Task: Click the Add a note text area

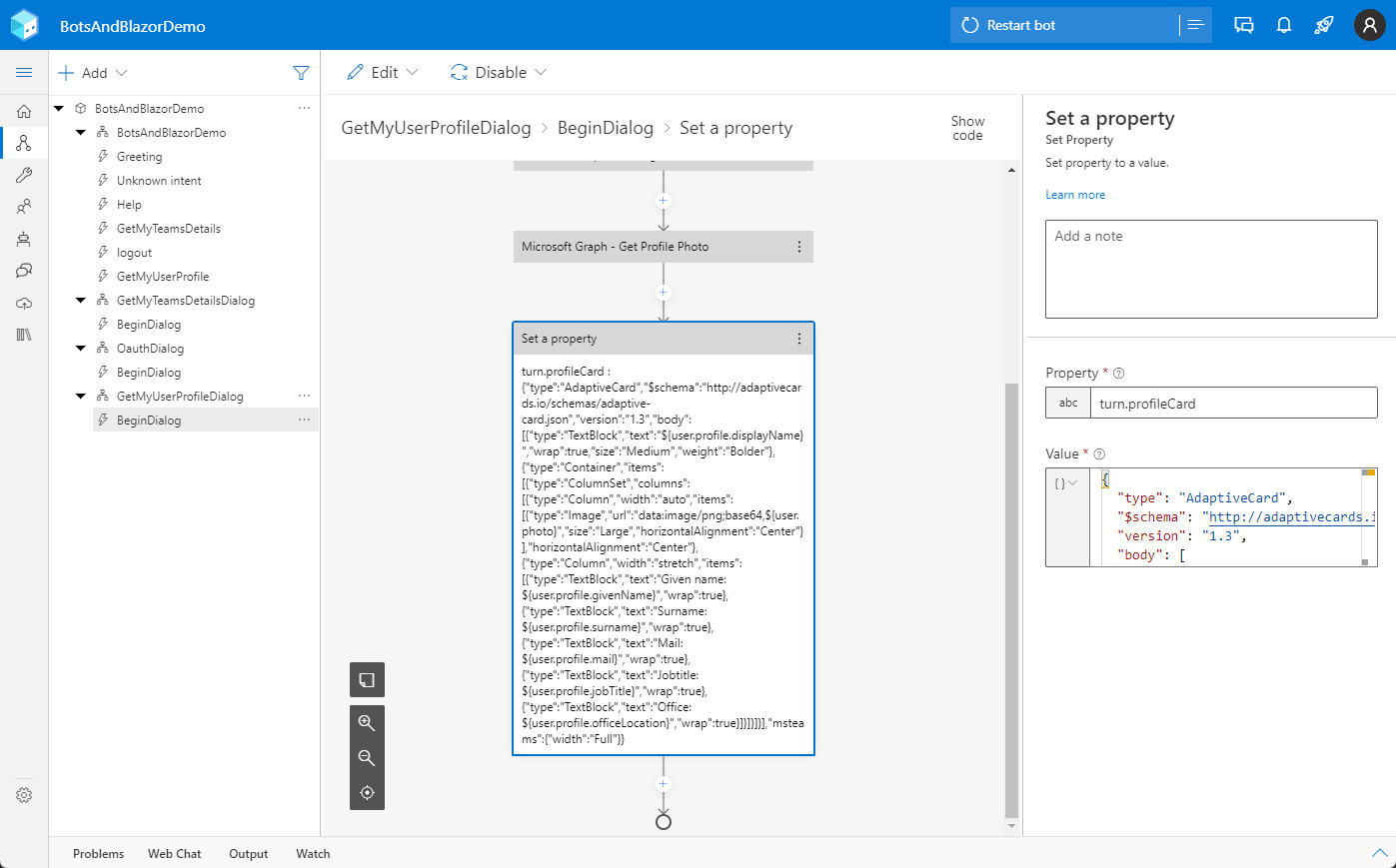Action: pos(1211,269)
